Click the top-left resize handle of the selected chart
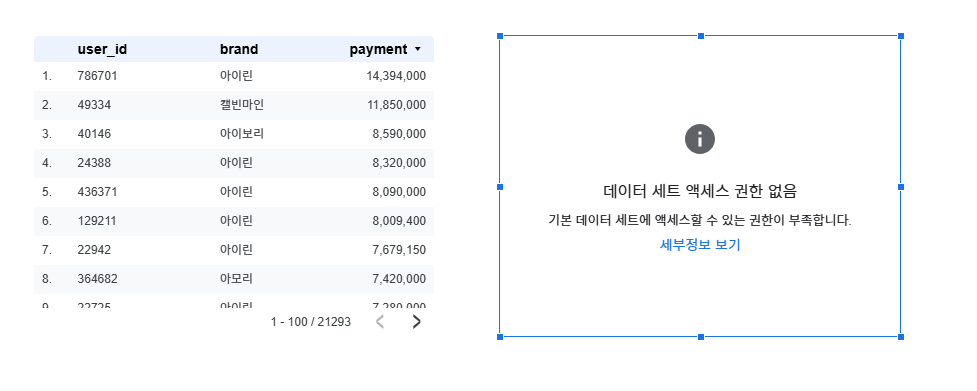 pyautogui.click(x=500, y=36)
